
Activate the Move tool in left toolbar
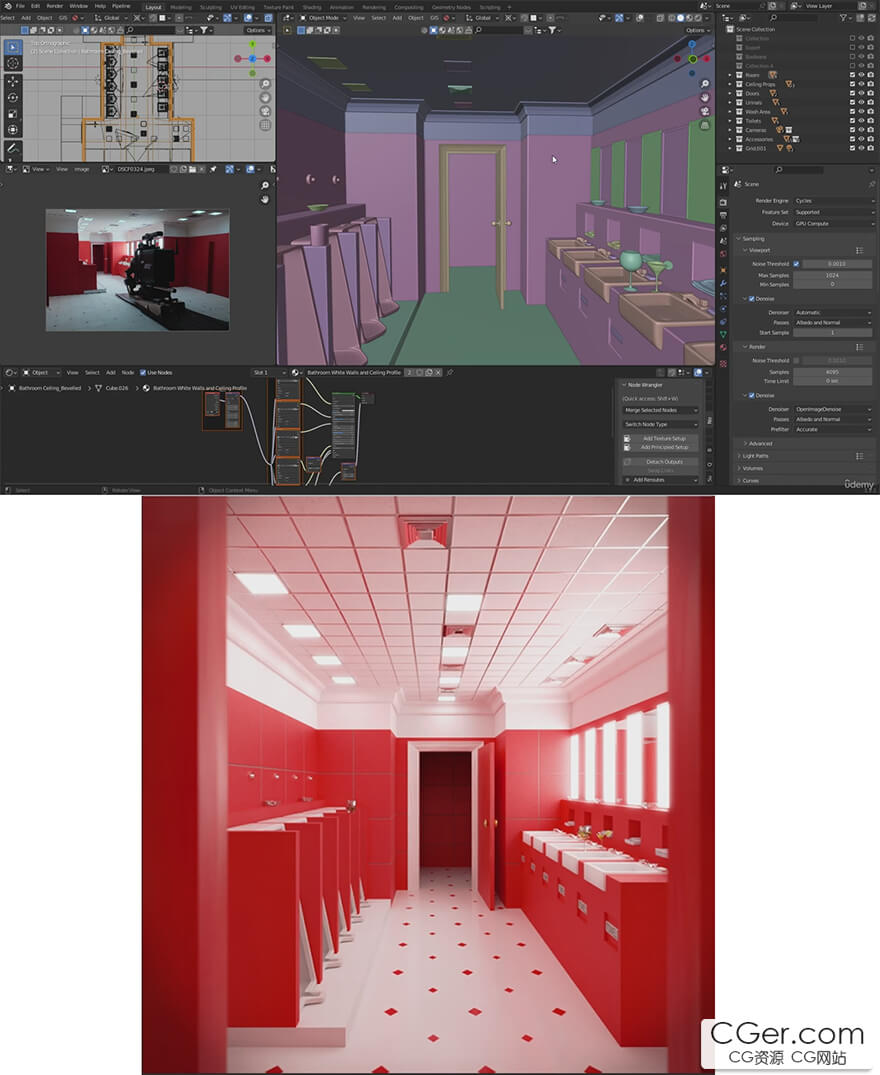pos(13,81)
